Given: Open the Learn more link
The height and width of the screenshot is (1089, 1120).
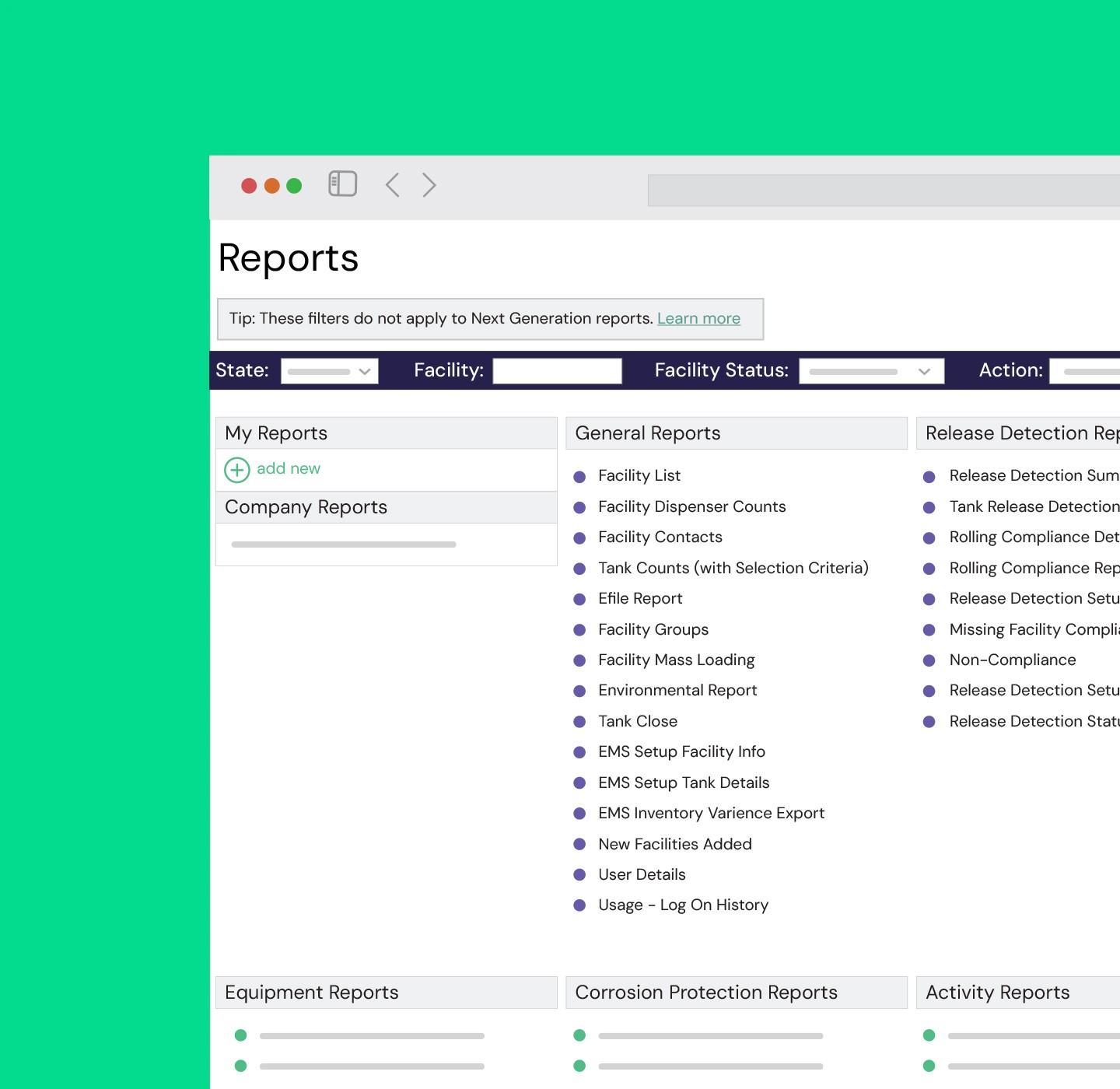Looking at the screenshot, I should (698, 318).
